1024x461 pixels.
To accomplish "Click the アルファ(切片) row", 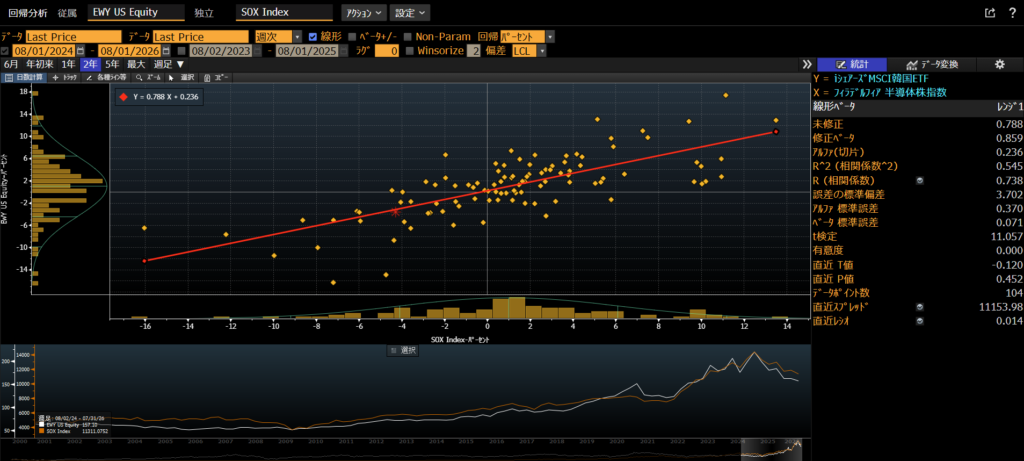I will pos(917,152).
